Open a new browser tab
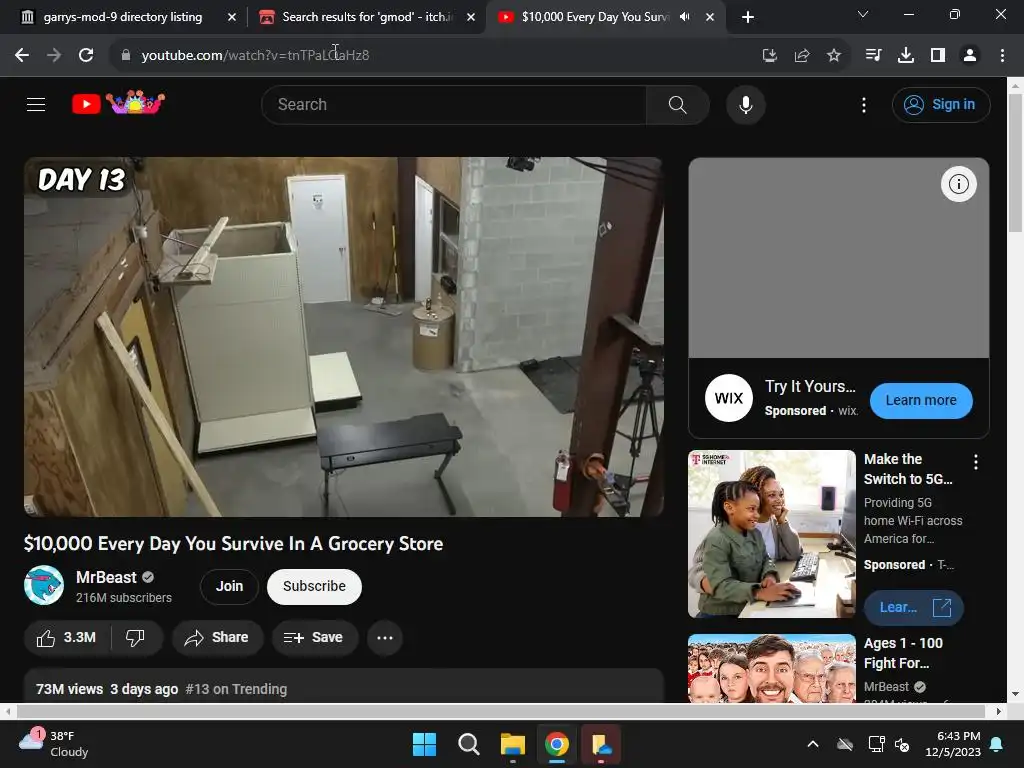 [x=748, y=17]
